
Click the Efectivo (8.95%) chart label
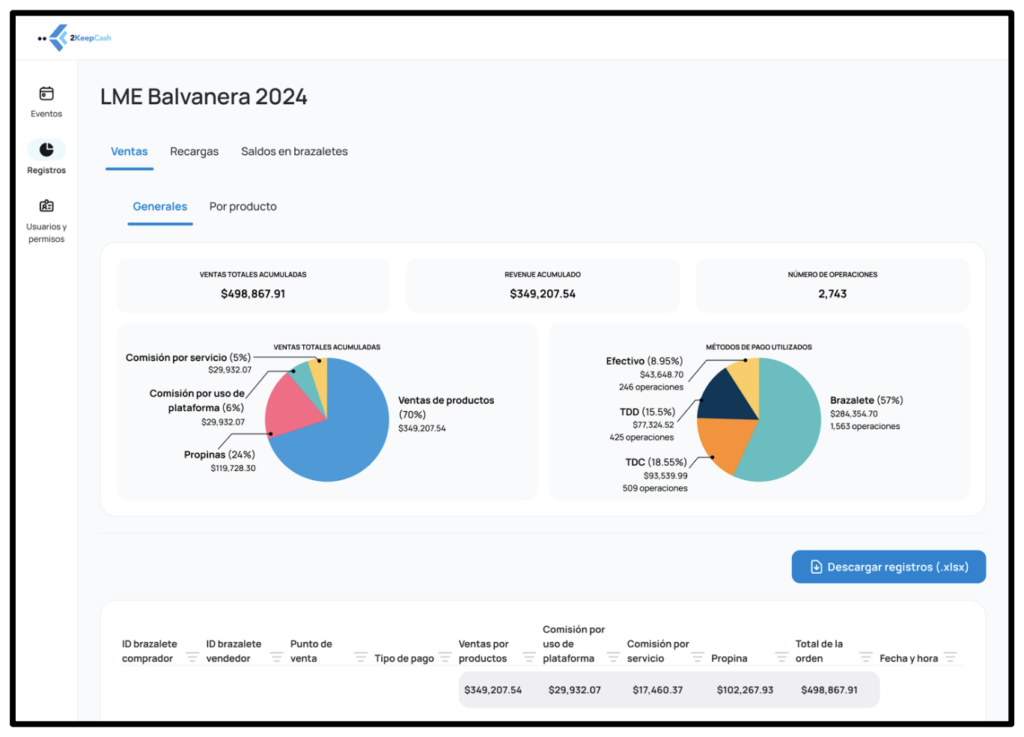tap(645, 361)
